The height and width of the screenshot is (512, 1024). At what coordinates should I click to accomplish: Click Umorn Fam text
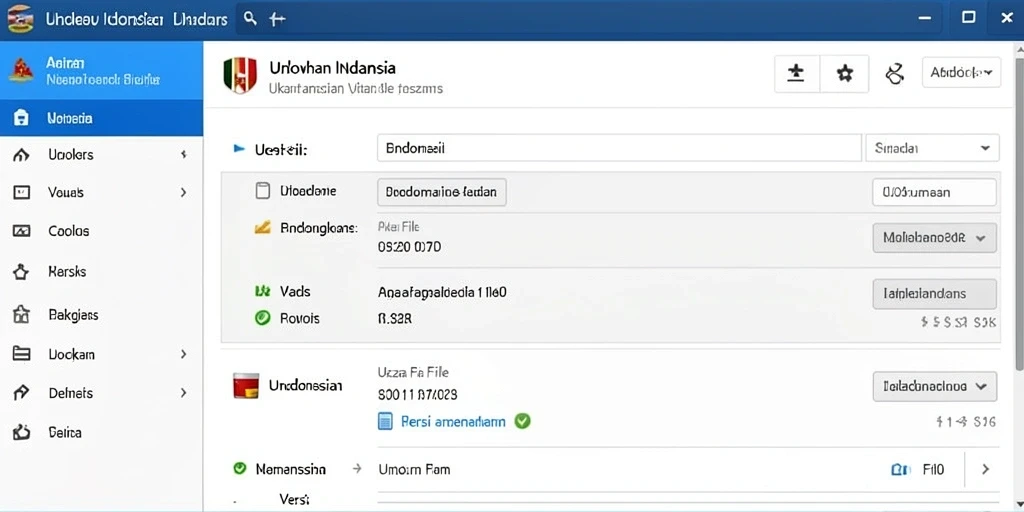click(414, 469)
